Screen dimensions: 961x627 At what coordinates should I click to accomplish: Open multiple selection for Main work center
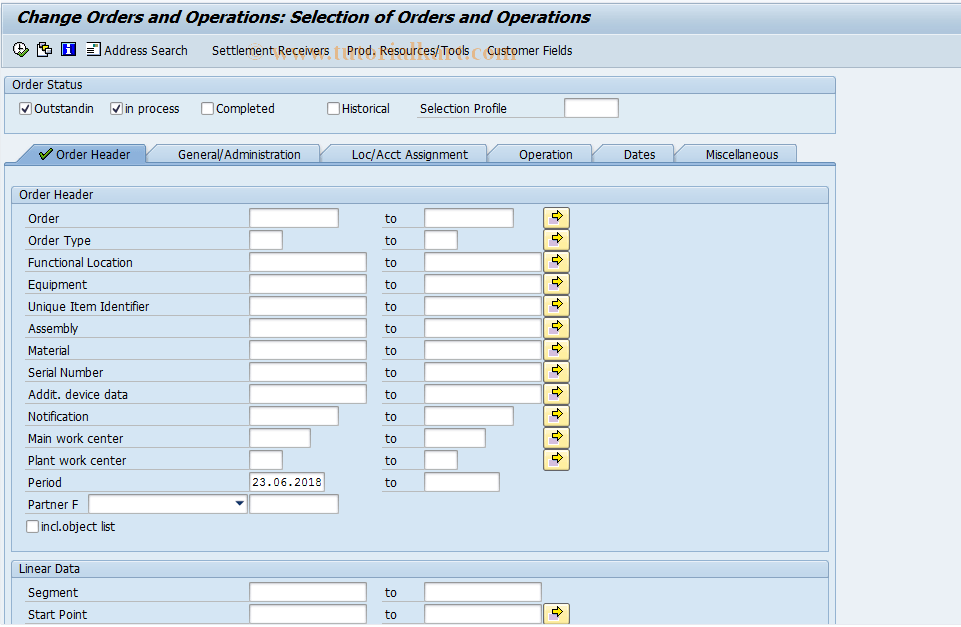point(556,437)
